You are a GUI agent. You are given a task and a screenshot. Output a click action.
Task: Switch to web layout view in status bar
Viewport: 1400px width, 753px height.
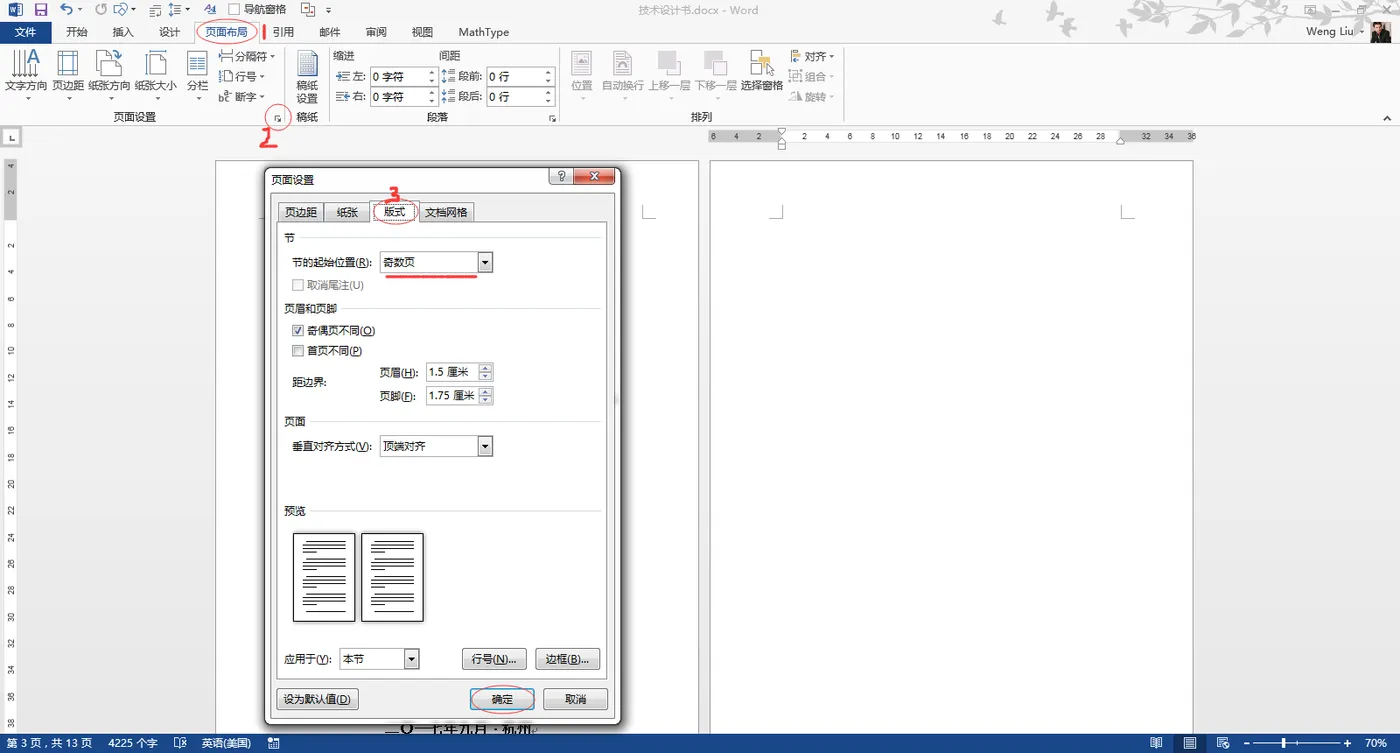(1223, 743)
